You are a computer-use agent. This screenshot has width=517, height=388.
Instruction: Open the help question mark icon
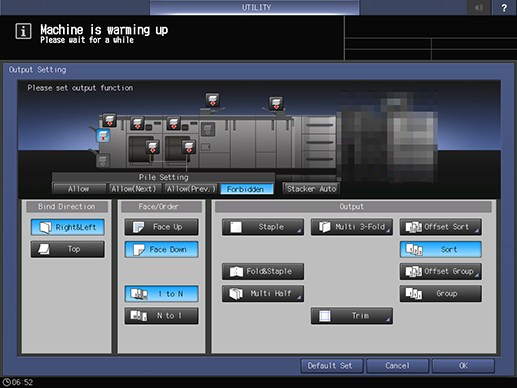click(x=504, y=7)
